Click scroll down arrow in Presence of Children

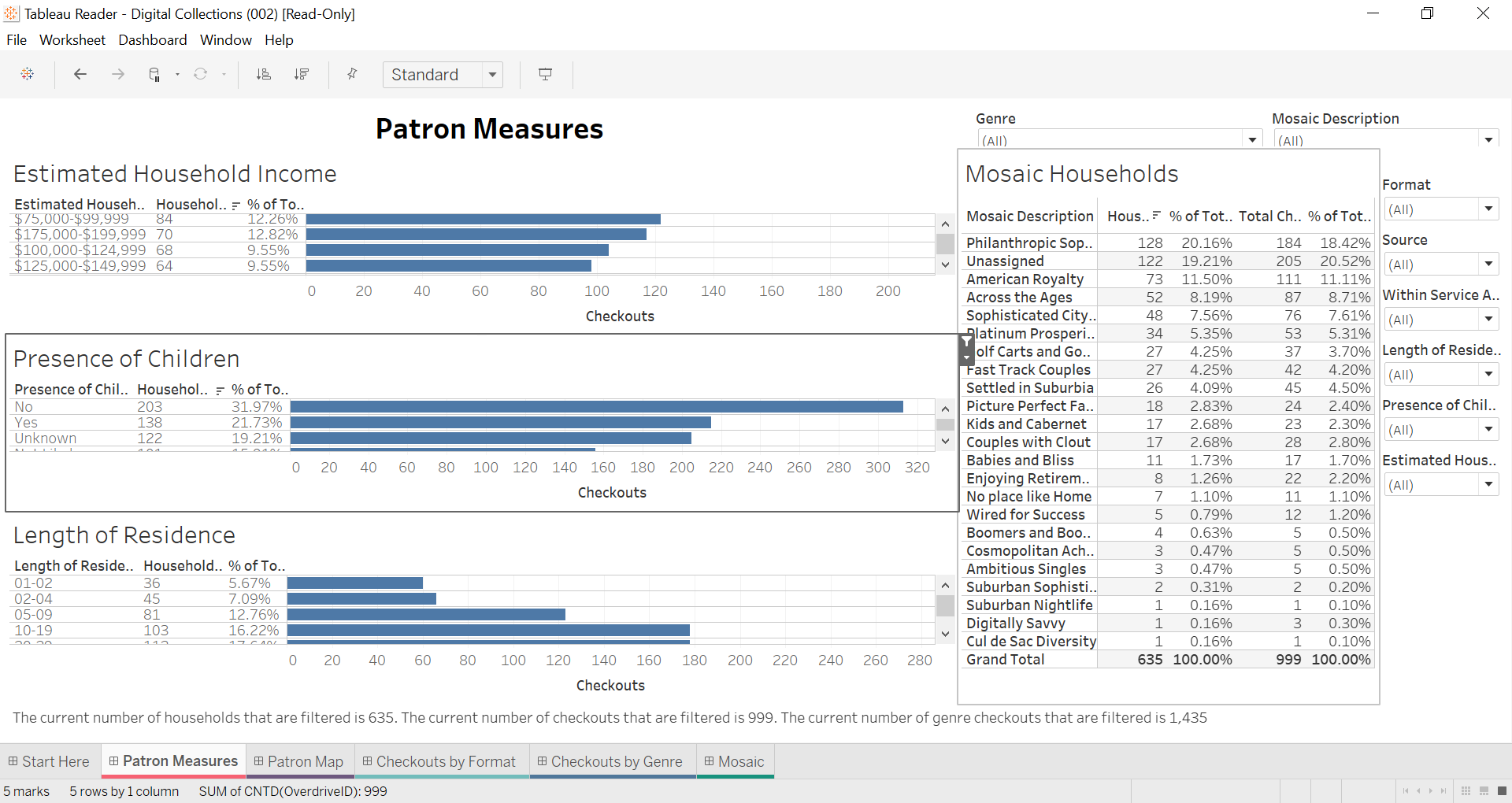(x=946, y=442)
